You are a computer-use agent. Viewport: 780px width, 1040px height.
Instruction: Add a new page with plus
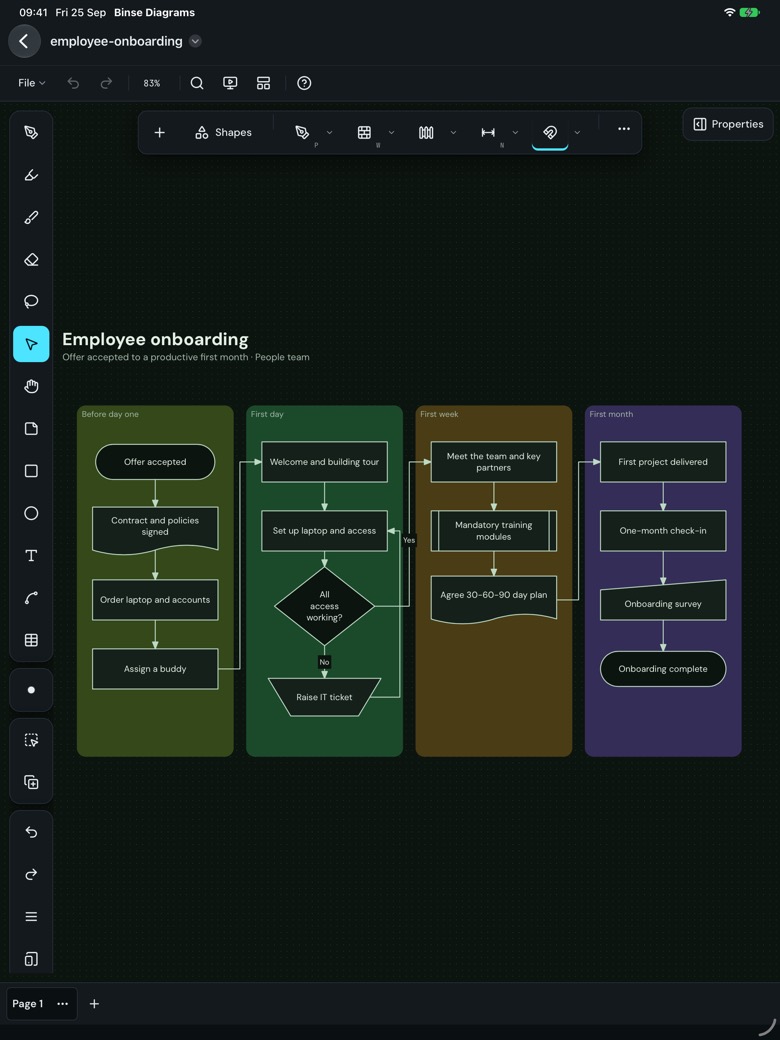[x=94, y=1004]
